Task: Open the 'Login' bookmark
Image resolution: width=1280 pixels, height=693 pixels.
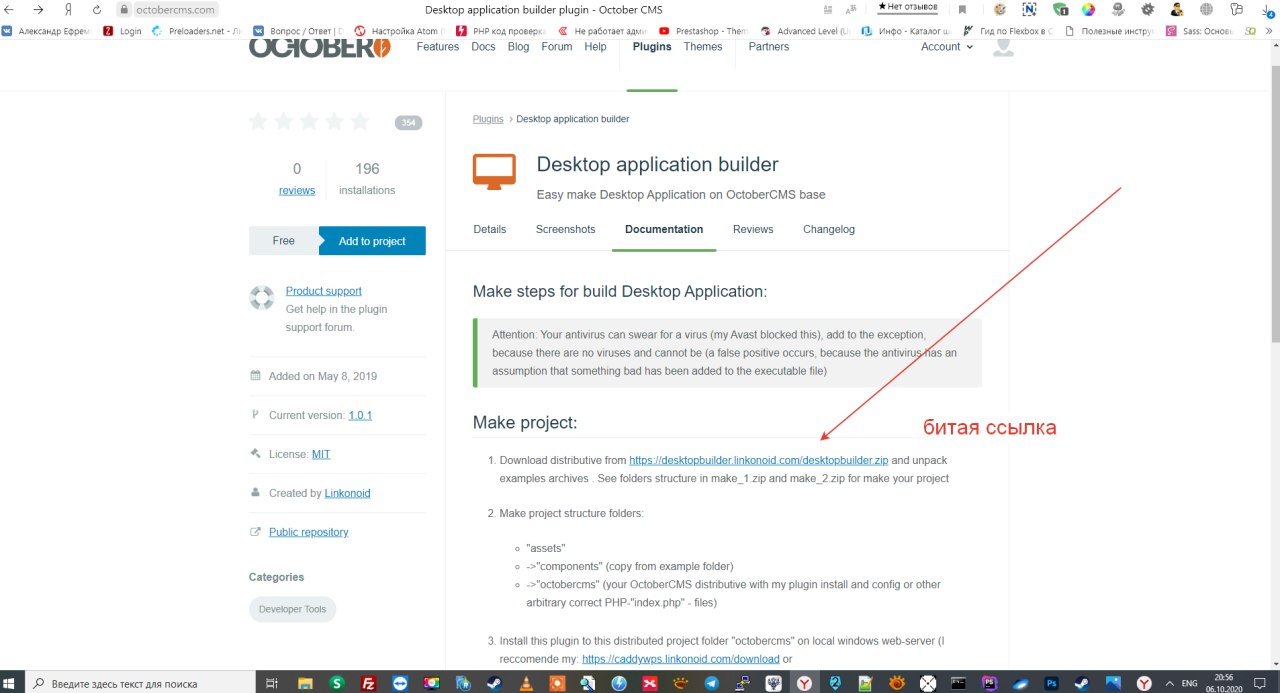Action: click(123, 31)
